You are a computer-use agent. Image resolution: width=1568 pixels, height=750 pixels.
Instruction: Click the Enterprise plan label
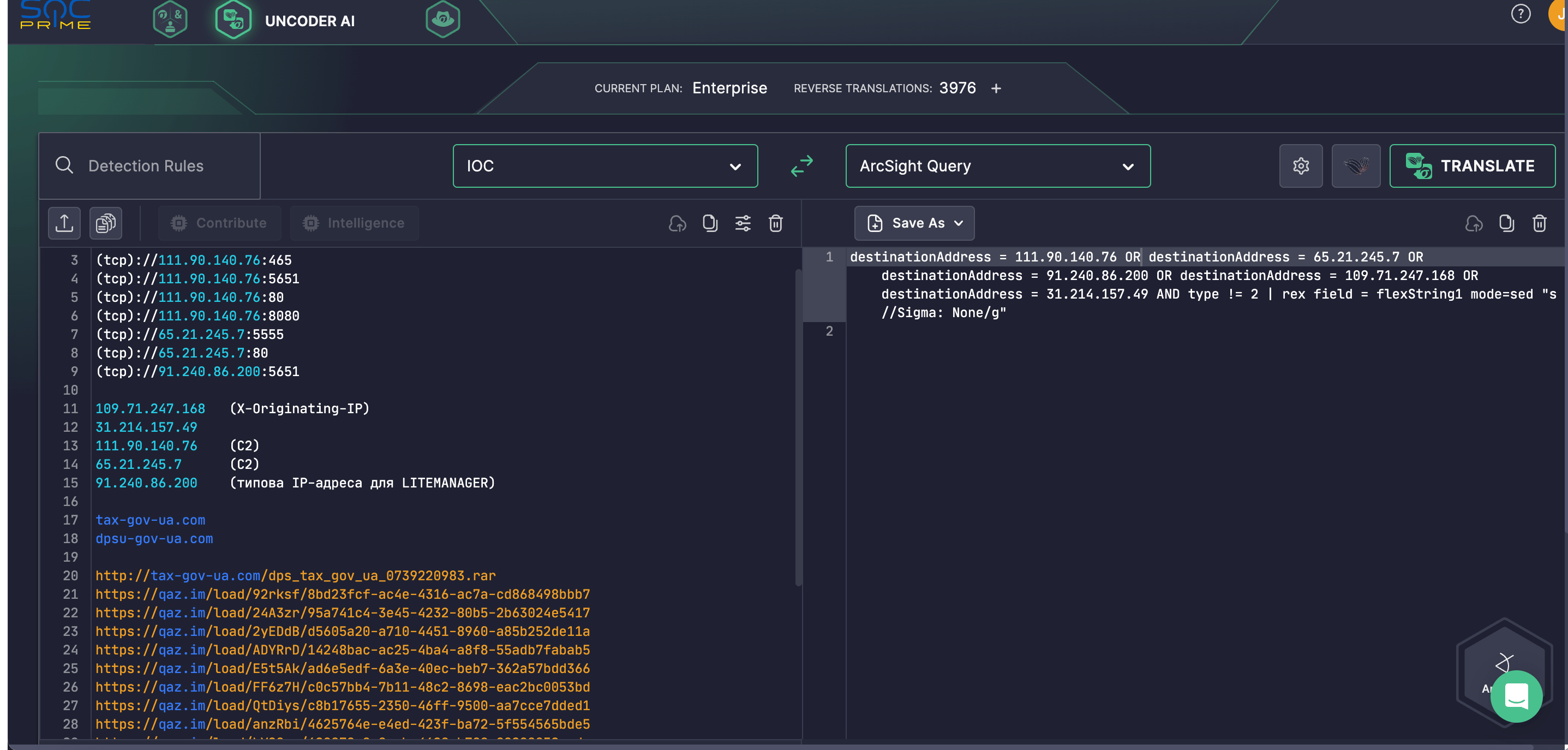coord(729,88)
